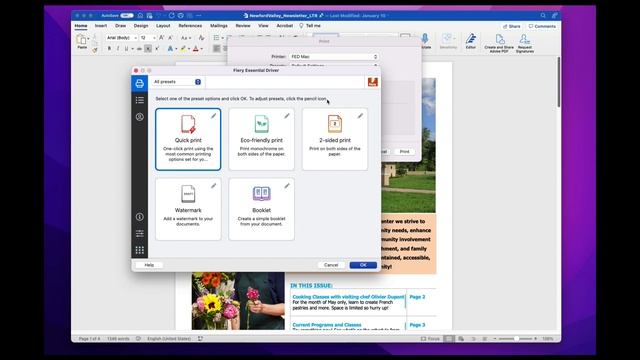Viewport: 640px width, 360px height.
Task: Select the 2-sided print preset
Action: 335,139
